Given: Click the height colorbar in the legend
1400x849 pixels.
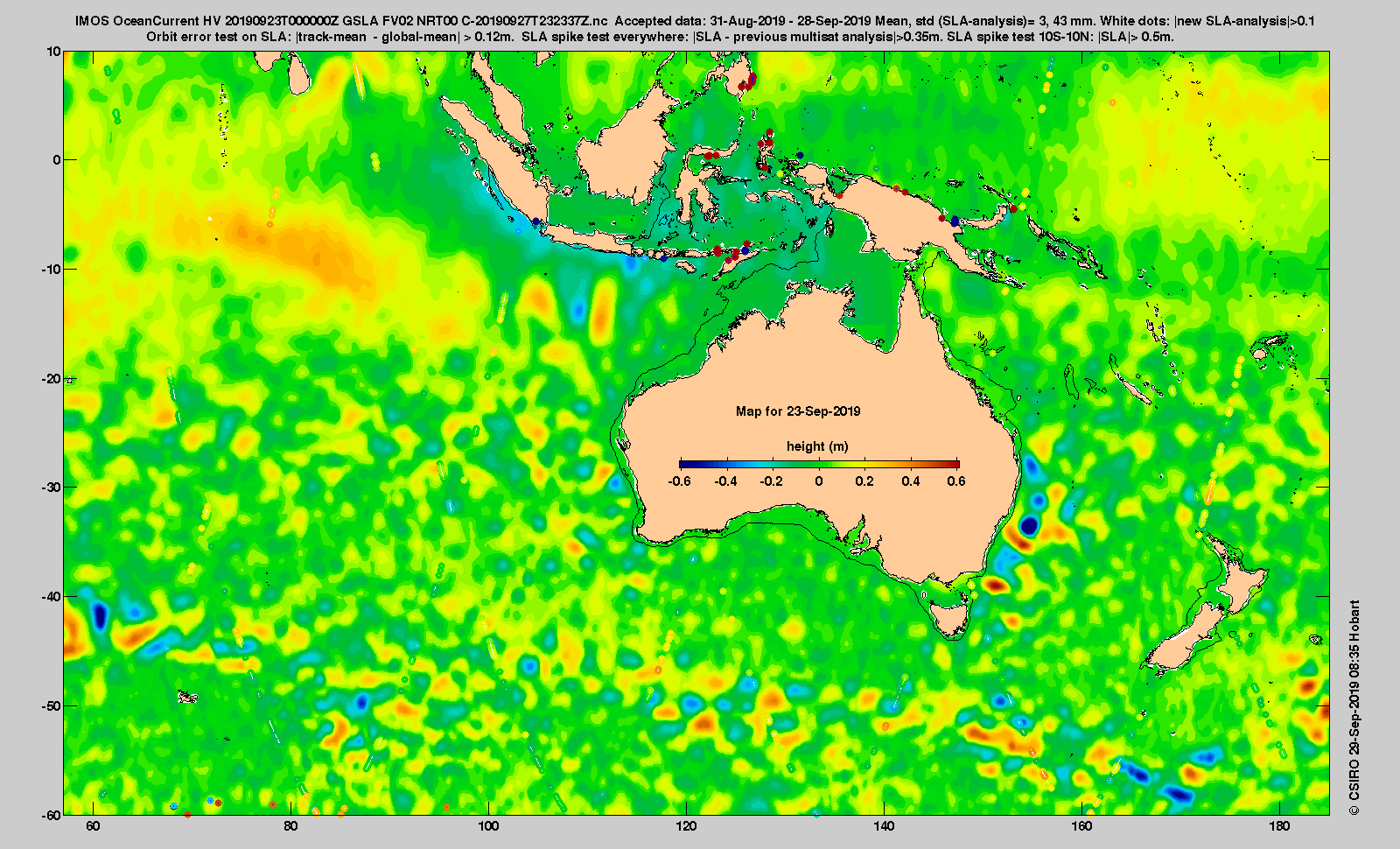Looking at the screenshot, I should (819, 464).
